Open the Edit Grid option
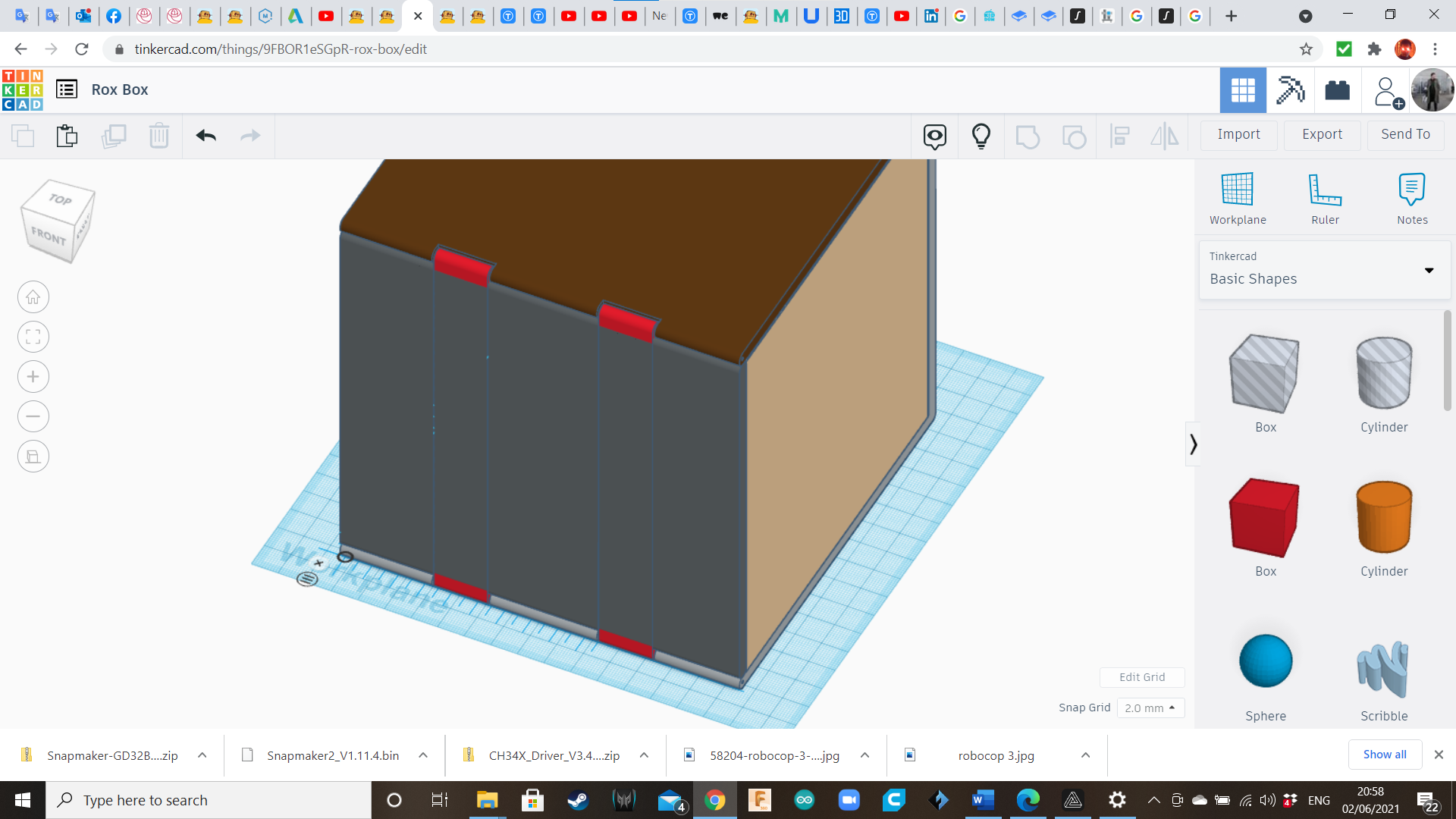The width and height of the screenshot is (1456, 819). click(x=1141, y=677)
